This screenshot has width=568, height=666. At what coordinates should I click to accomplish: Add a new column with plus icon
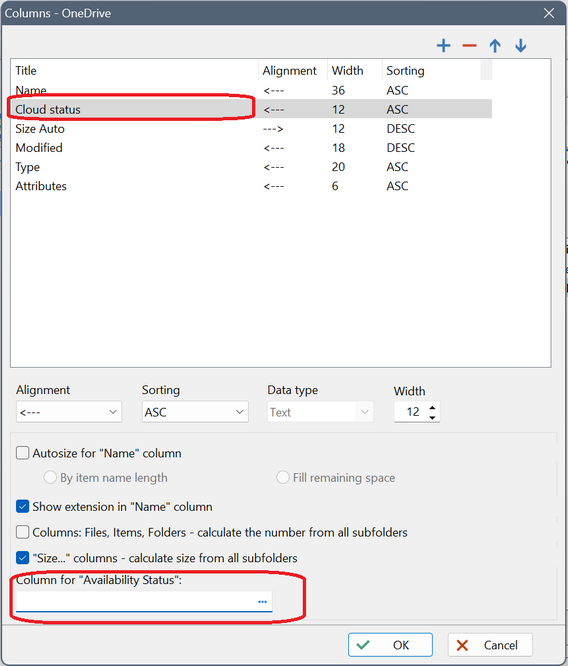pos(444,45)
